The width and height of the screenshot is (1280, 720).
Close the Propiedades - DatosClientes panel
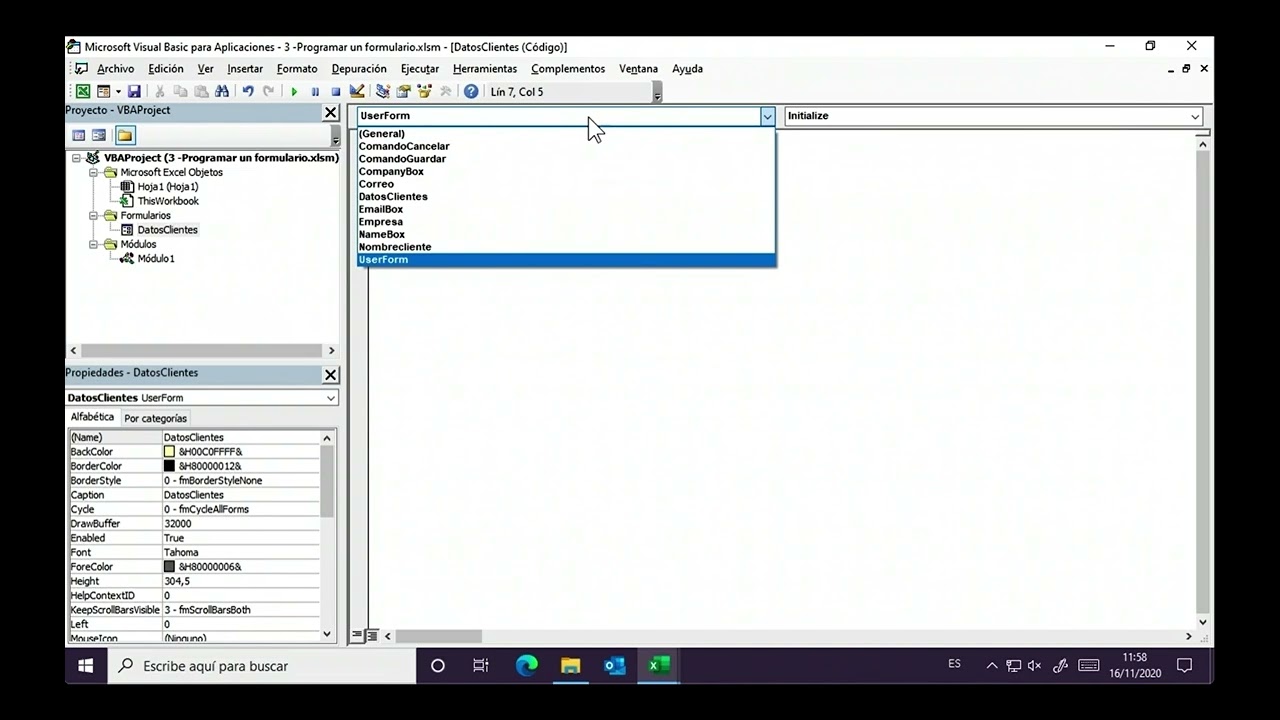pos(331,375)
